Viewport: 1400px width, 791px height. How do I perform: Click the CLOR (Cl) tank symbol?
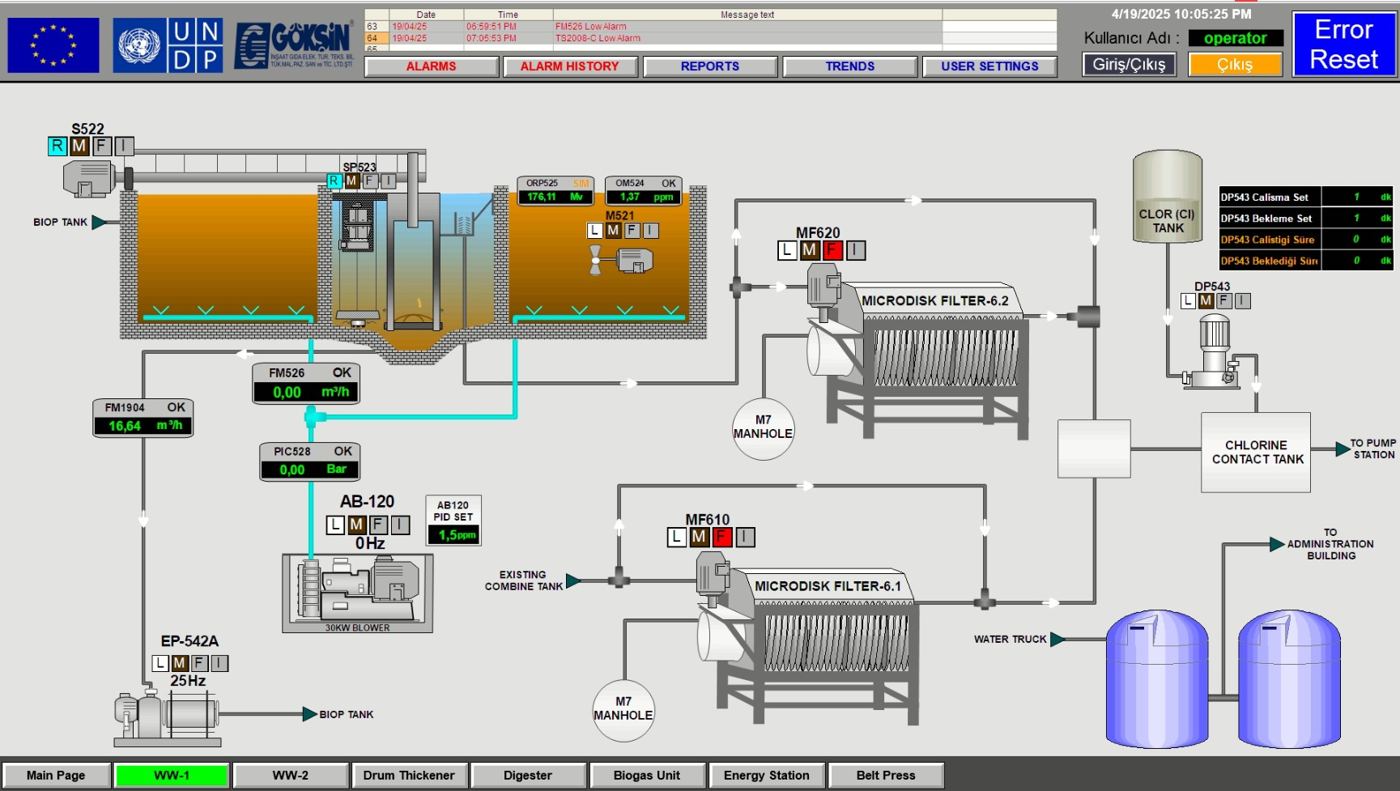(1167, 196)
